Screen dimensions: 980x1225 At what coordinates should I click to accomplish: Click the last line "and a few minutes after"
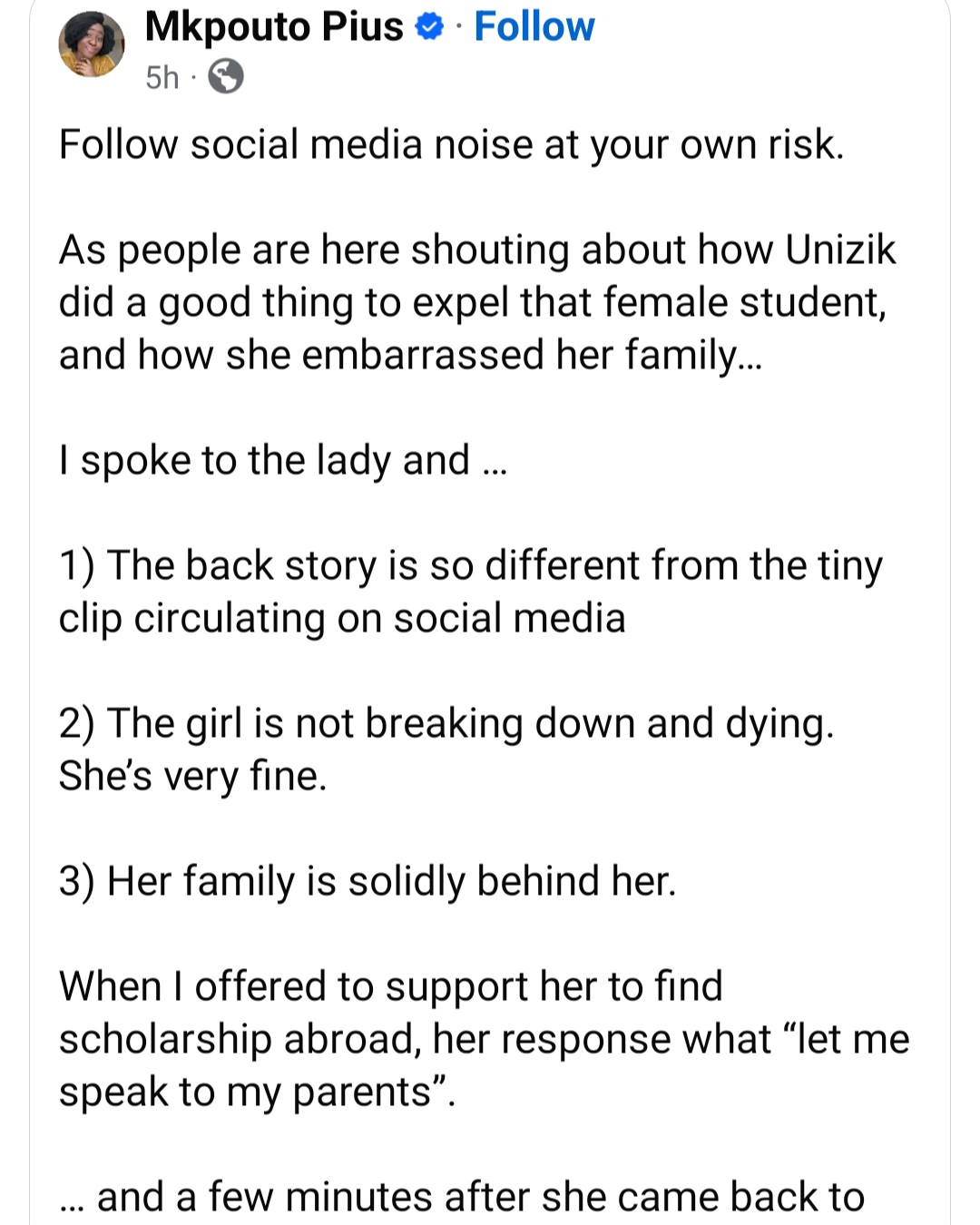[461, 1198]
